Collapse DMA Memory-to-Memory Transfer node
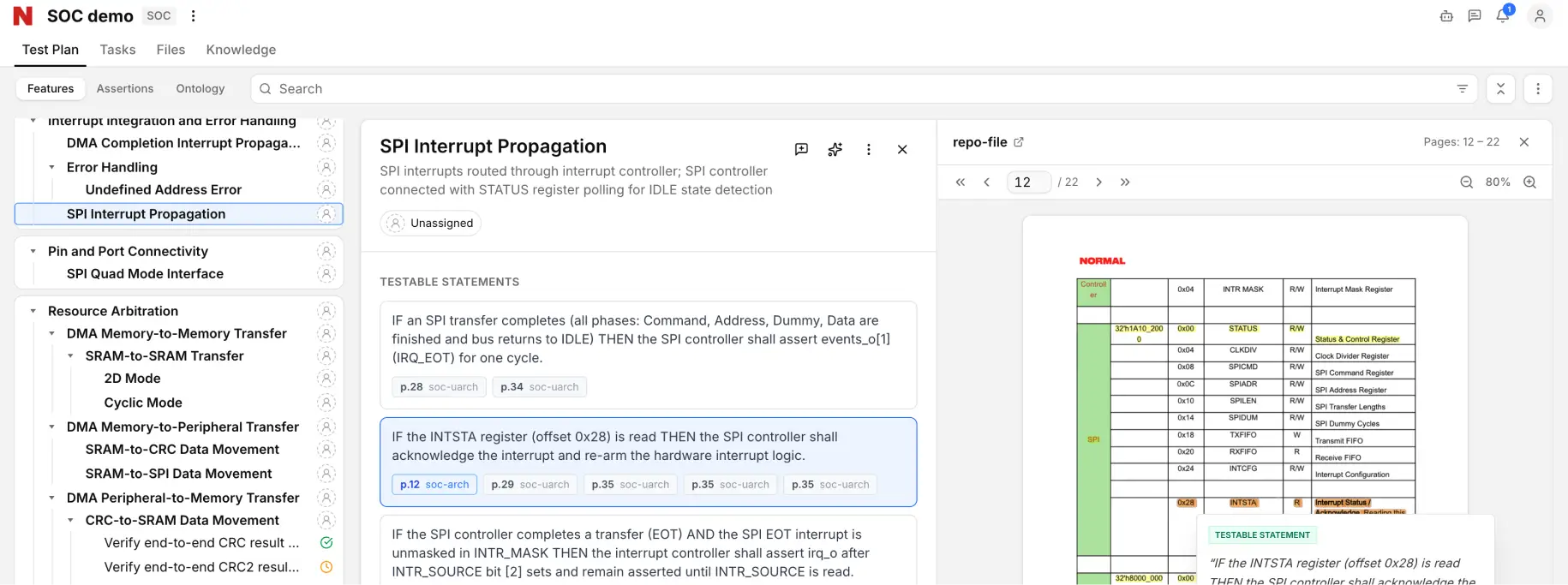 [x=52, y=333]
